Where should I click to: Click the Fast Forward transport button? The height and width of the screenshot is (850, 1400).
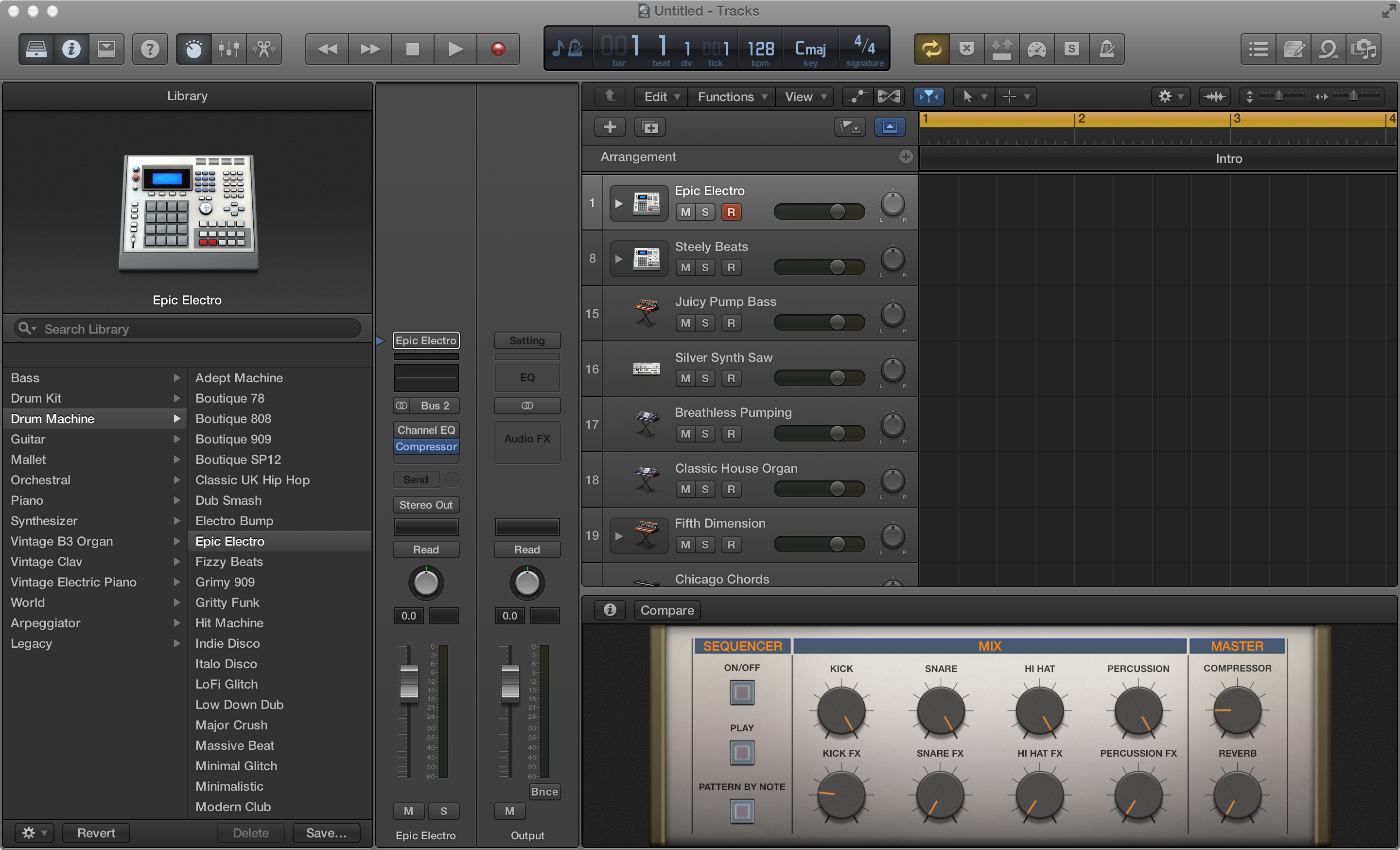point(370,50)
